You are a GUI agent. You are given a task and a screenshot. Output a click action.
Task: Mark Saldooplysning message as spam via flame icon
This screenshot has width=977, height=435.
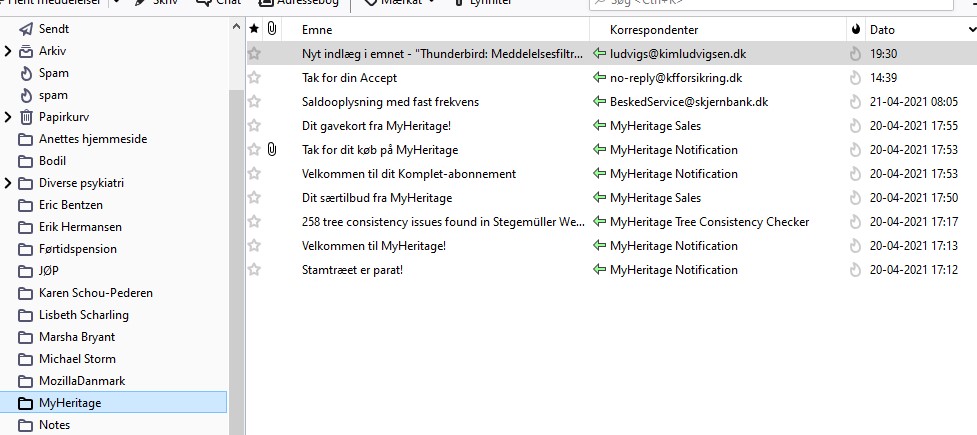point(855,102)
